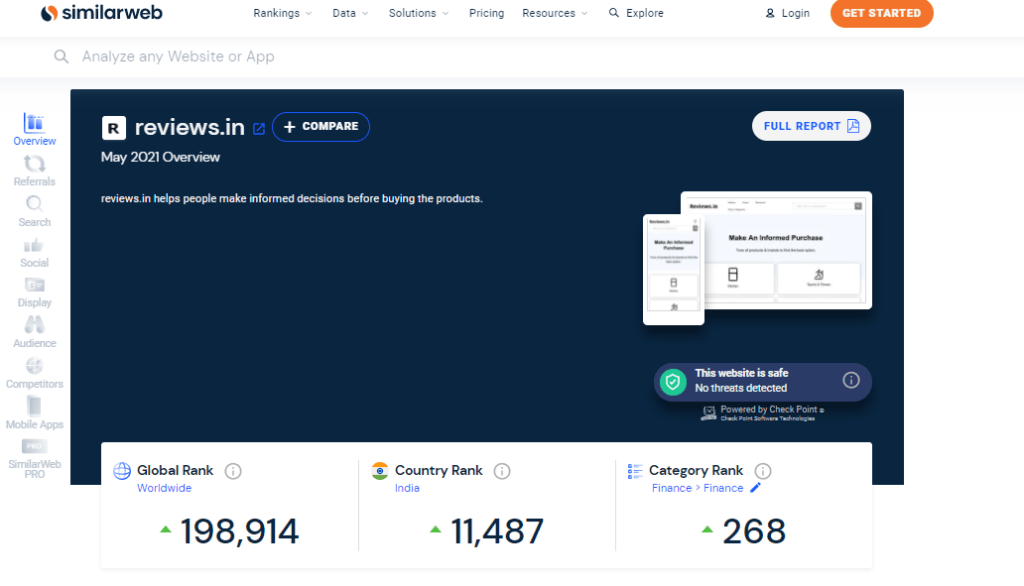The image size is (1024, 586).
Task: Click category rank value 268
Action: coord(754,531)
